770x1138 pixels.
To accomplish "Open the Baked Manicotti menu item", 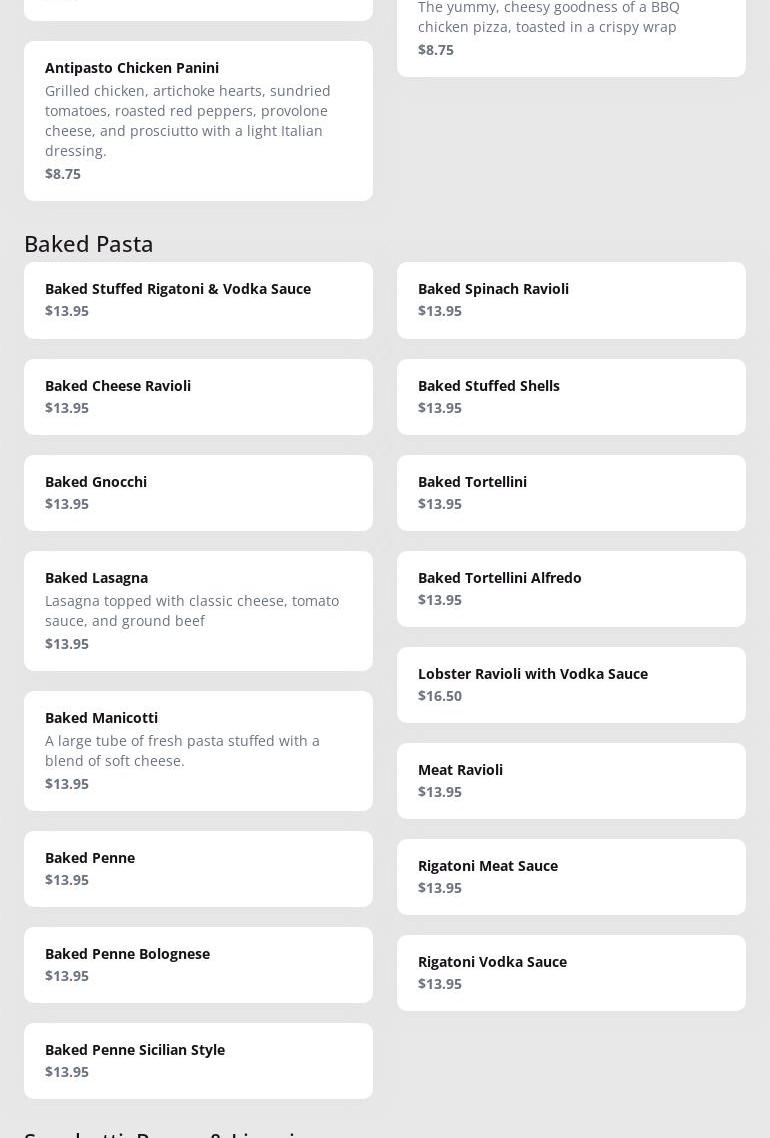I will (x=198, y=750).
